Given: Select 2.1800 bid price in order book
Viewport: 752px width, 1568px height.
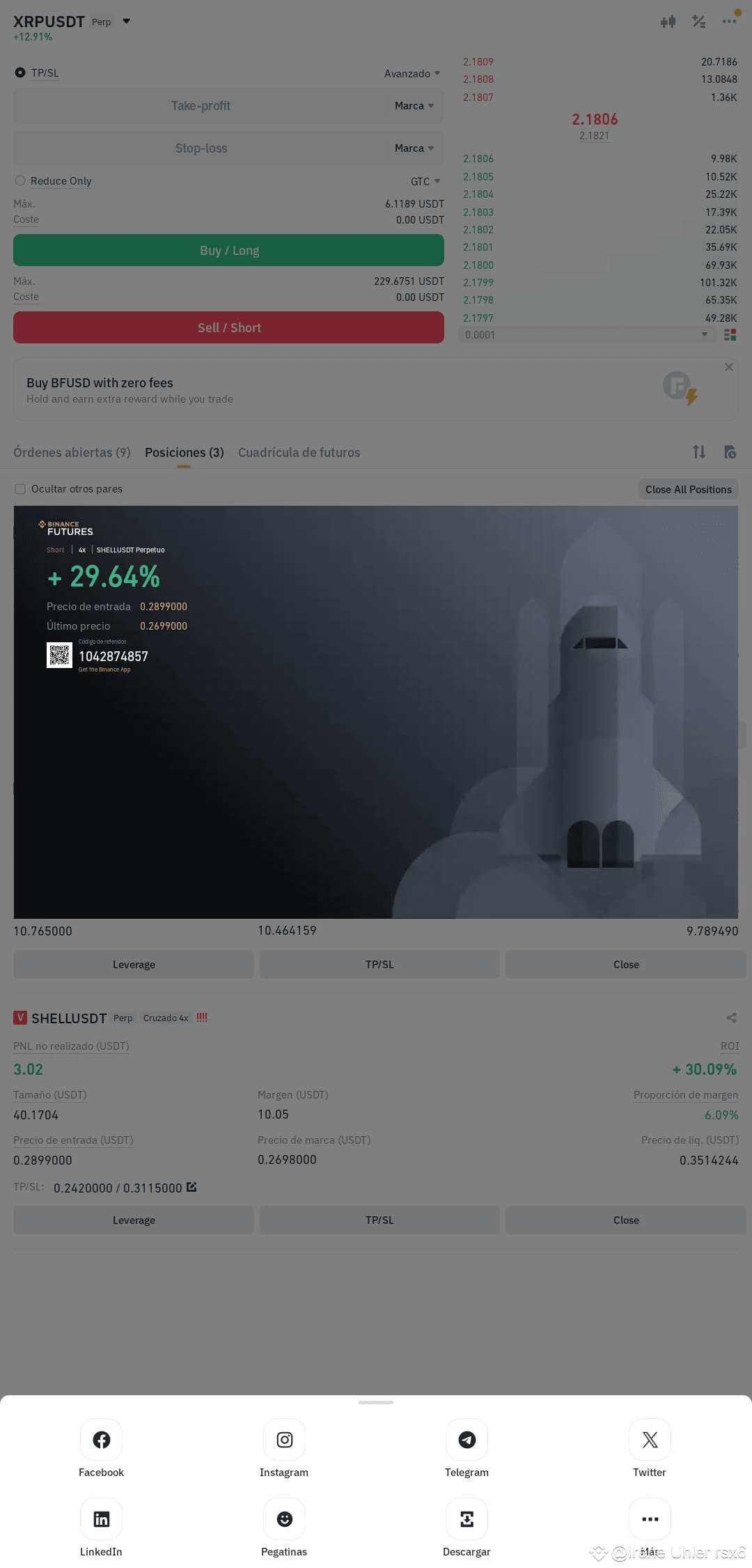Looking at the screenshot, I should pyautogui.click(x=478, y=265).
